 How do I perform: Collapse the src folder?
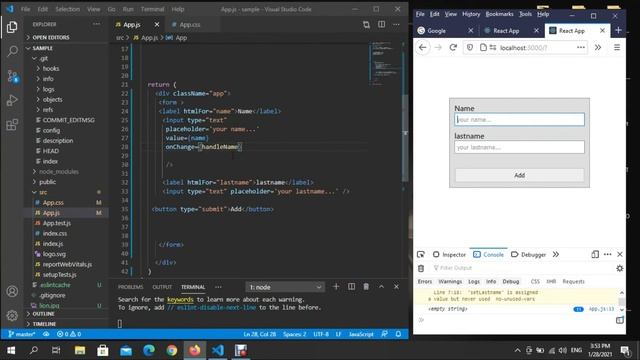click(x=43, y=192)
